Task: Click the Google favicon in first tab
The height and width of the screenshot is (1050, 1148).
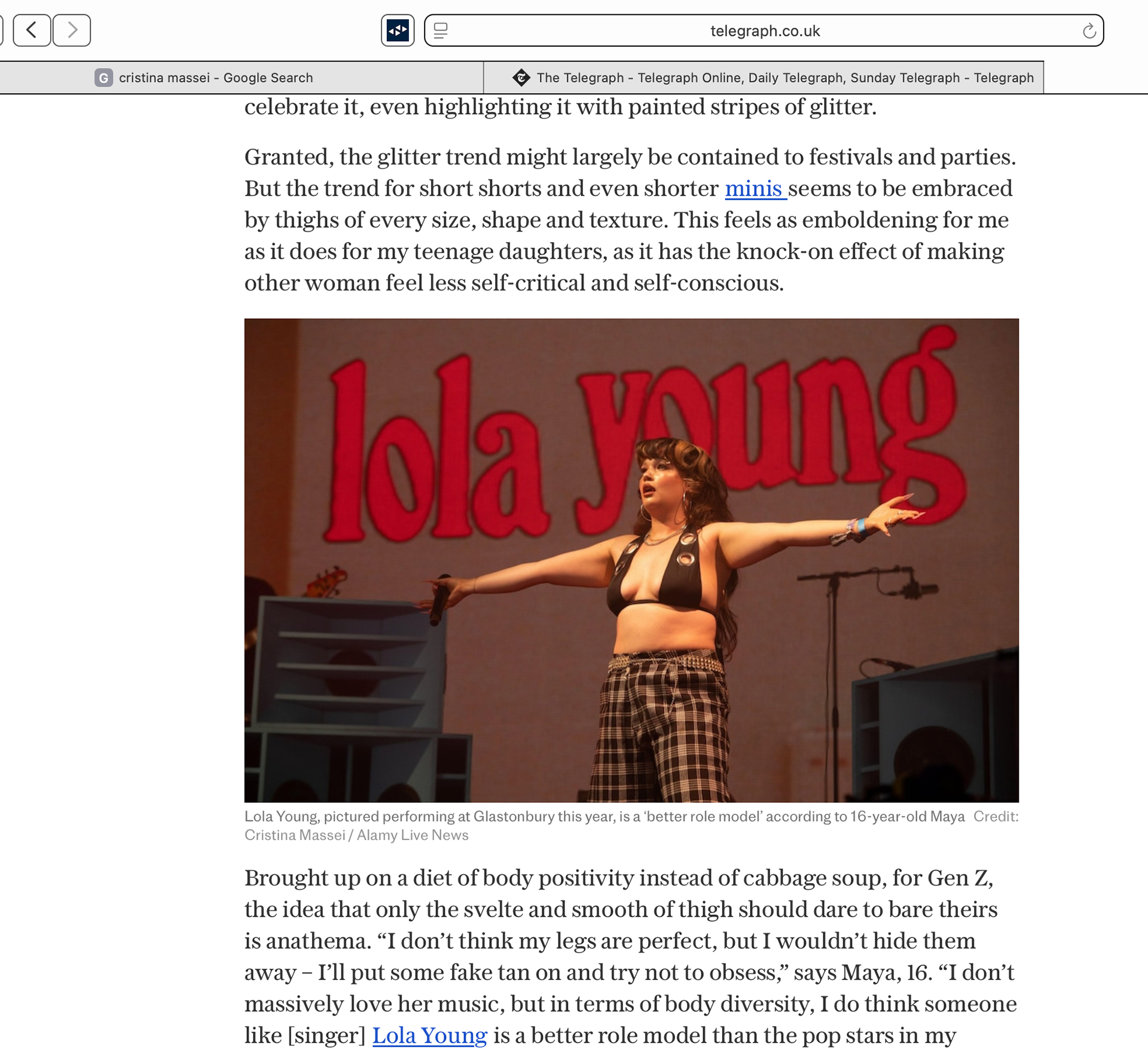Action: coord(103,78)
